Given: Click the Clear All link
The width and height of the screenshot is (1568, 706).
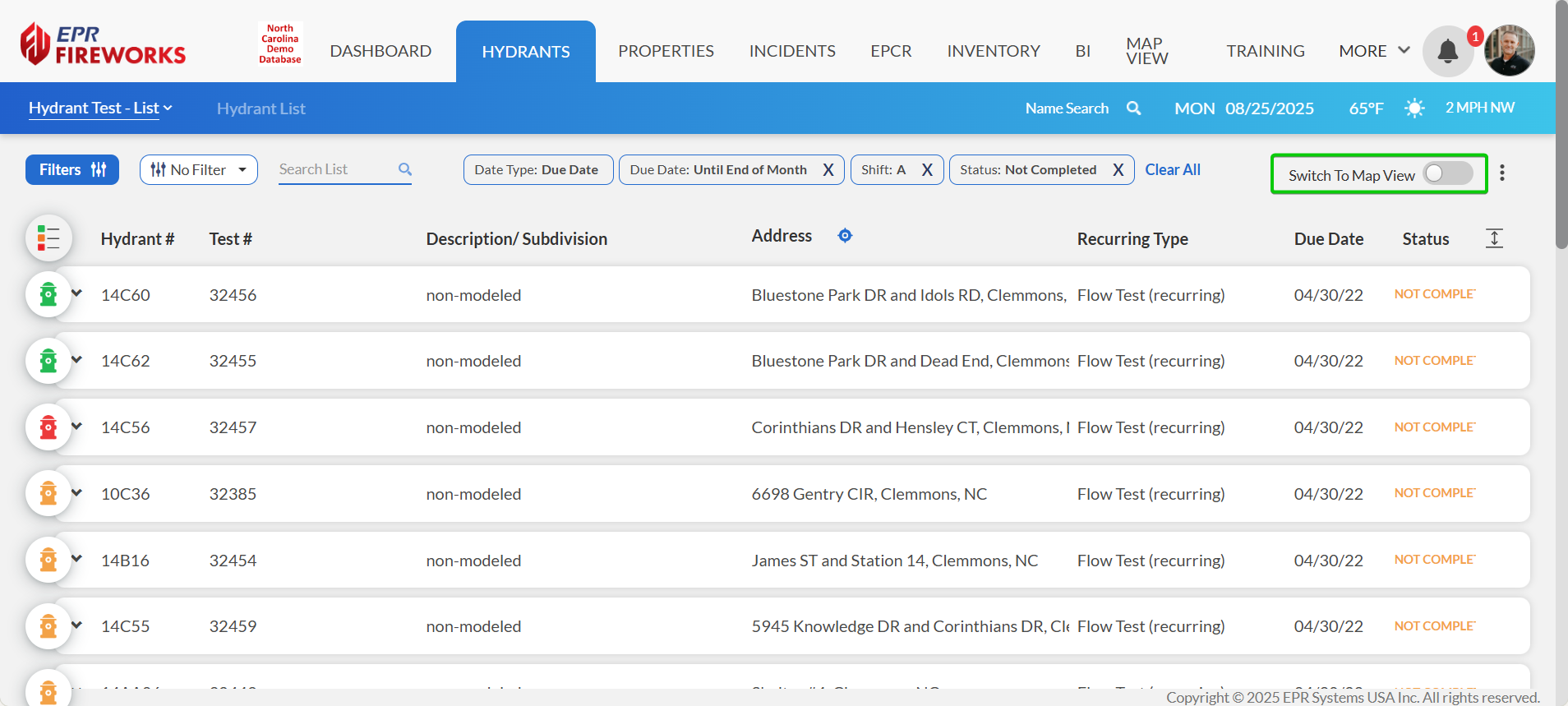Looking at the screenshot, I should click(x=1172, y=170).
